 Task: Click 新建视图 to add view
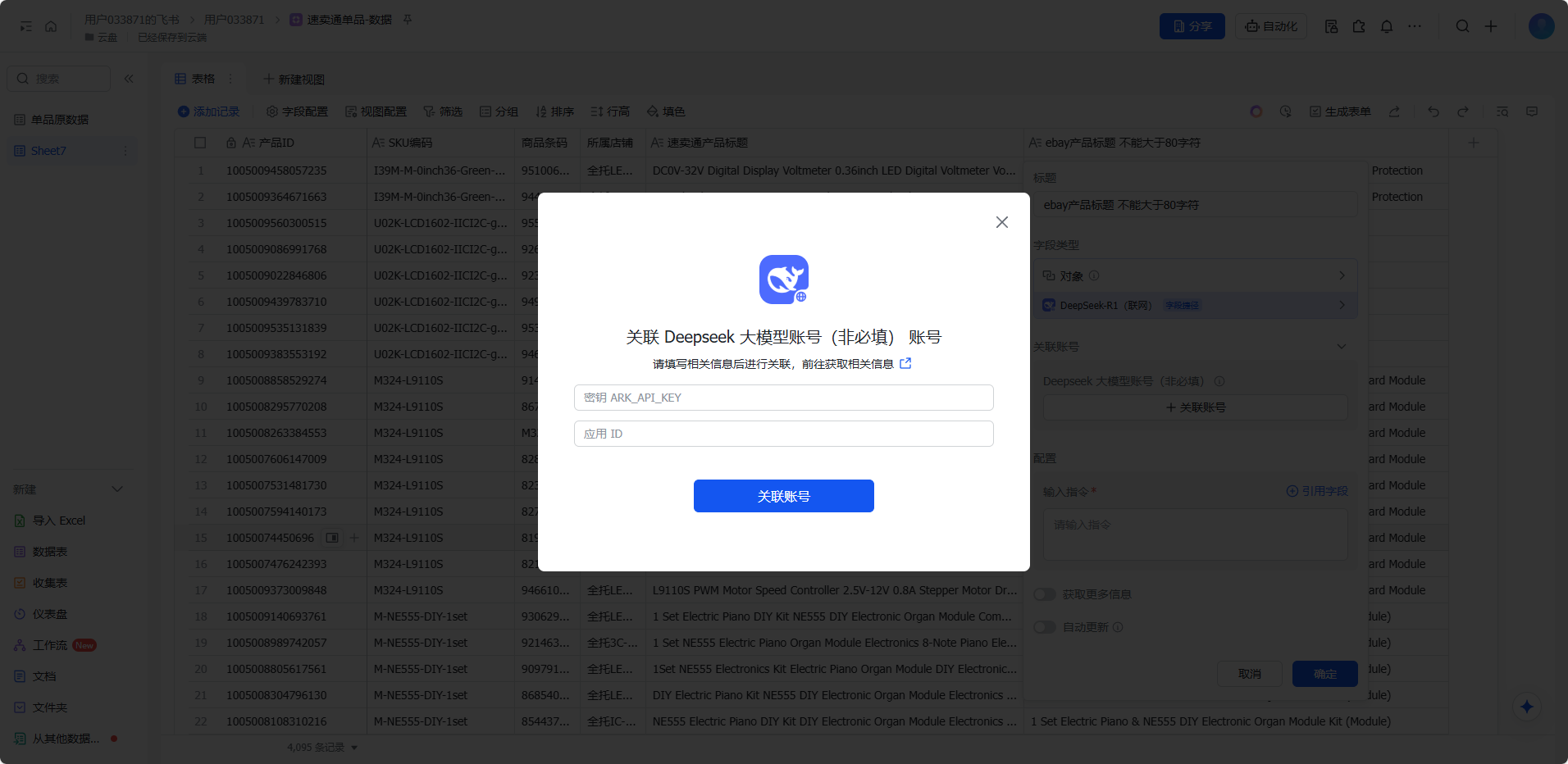294,79
